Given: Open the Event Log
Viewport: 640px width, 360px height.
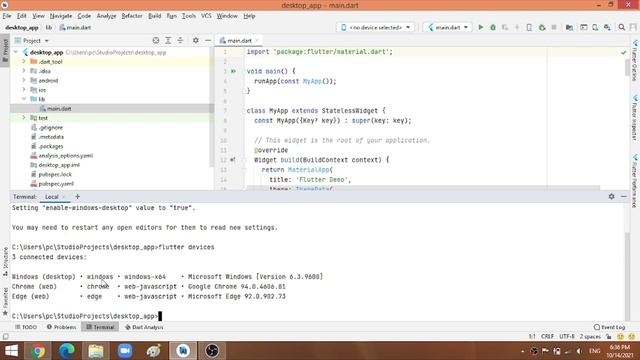Looking at the screenshot, I should click(x=609, y=327).
